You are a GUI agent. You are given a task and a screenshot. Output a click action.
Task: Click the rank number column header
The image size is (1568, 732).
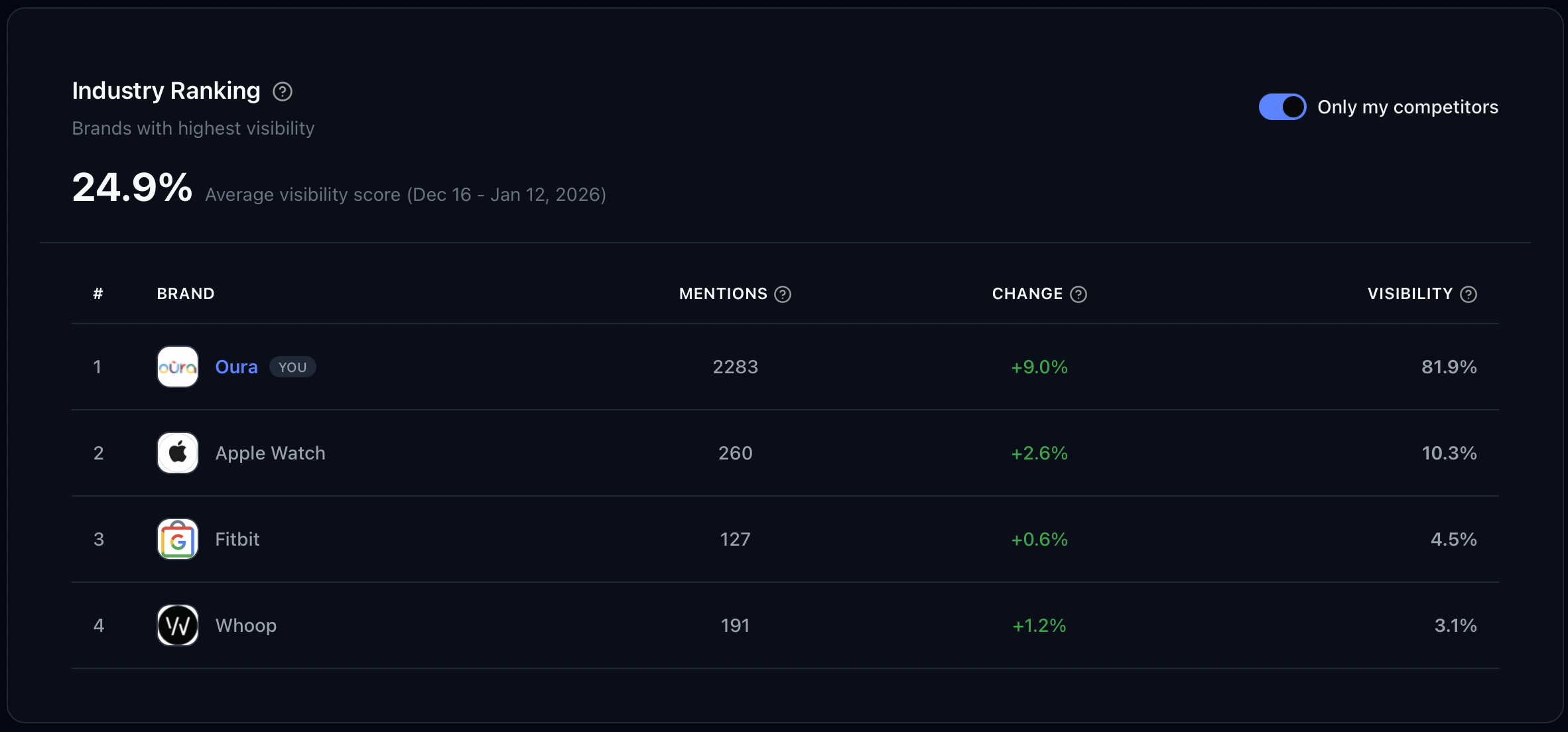tap(98, 294)
